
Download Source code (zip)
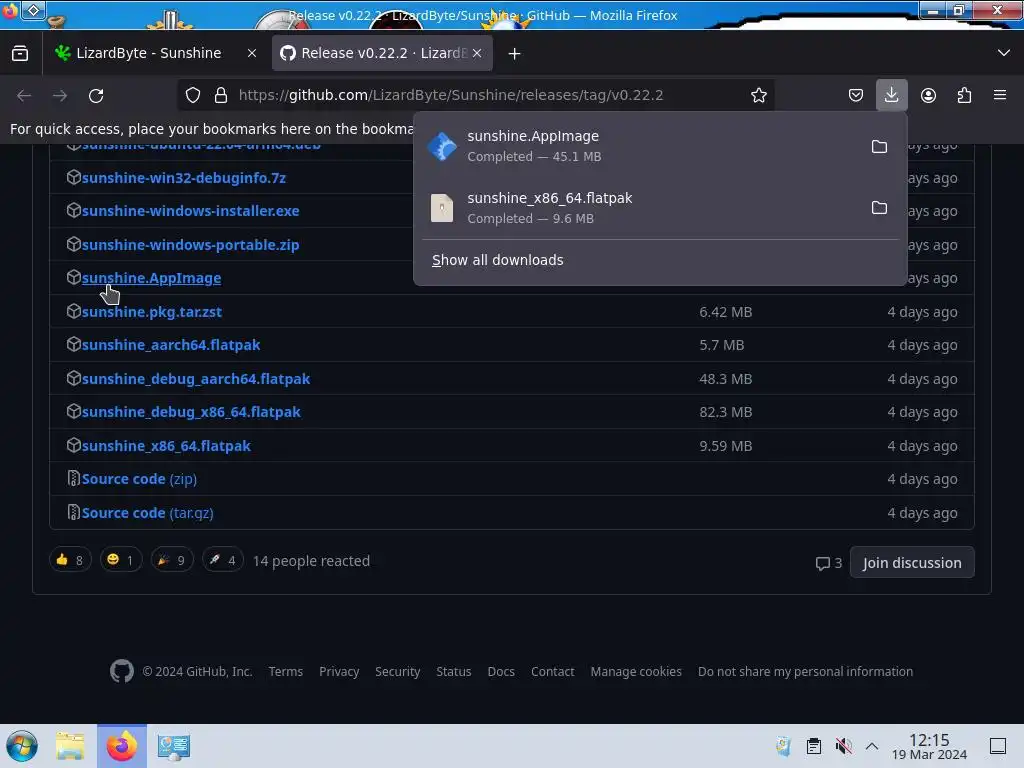pos(139,479)
